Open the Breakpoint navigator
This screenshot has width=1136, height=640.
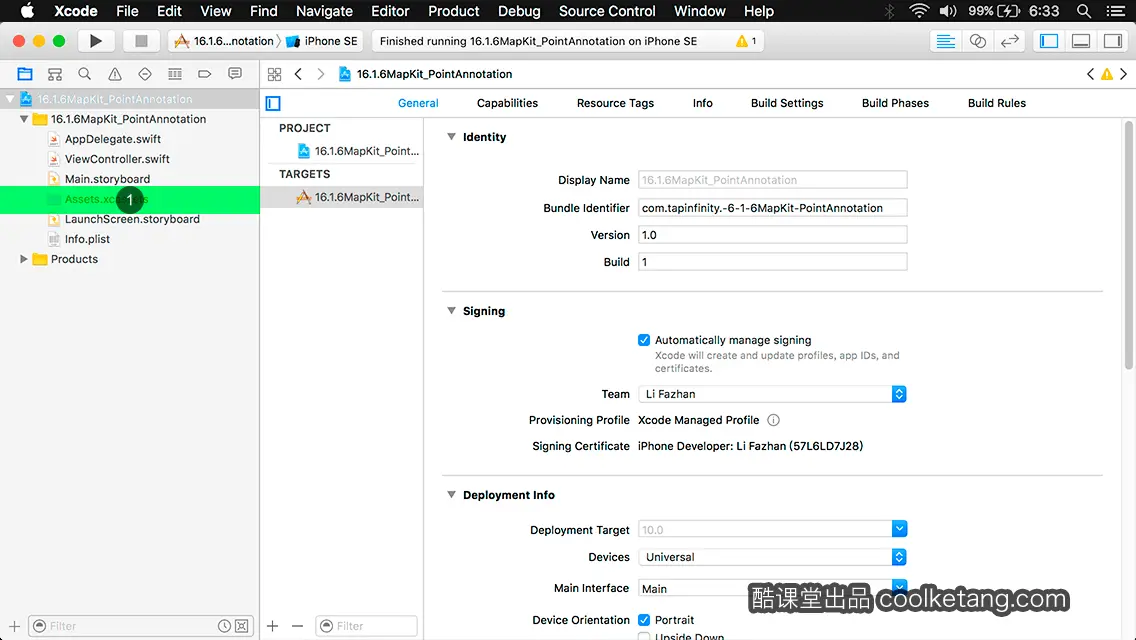pos(204,74)
